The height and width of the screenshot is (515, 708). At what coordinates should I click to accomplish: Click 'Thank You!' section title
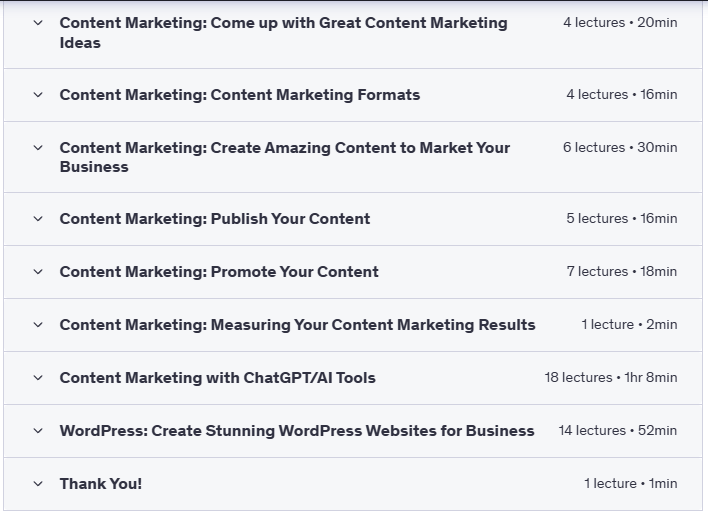tap(101, 484)
